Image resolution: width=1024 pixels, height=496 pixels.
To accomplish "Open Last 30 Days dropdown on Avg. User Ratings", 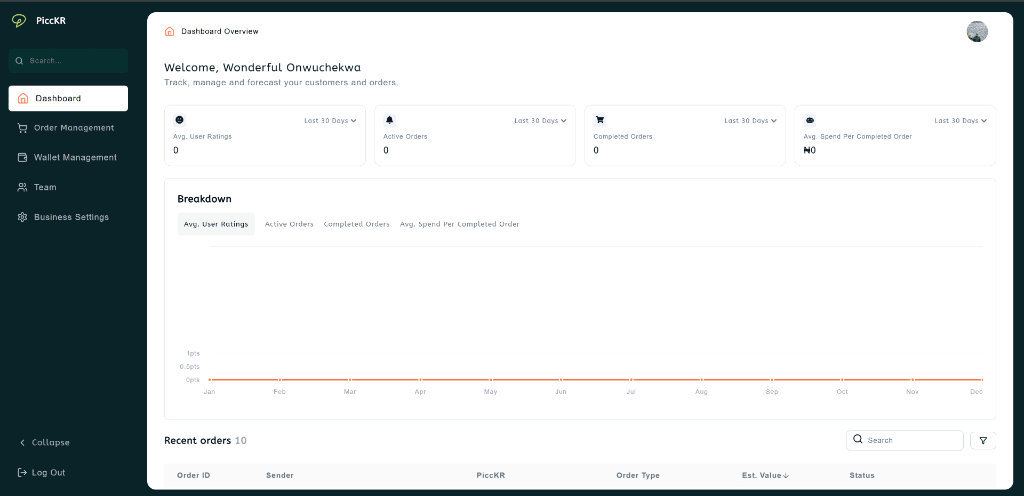I will (x=330, y=121).
